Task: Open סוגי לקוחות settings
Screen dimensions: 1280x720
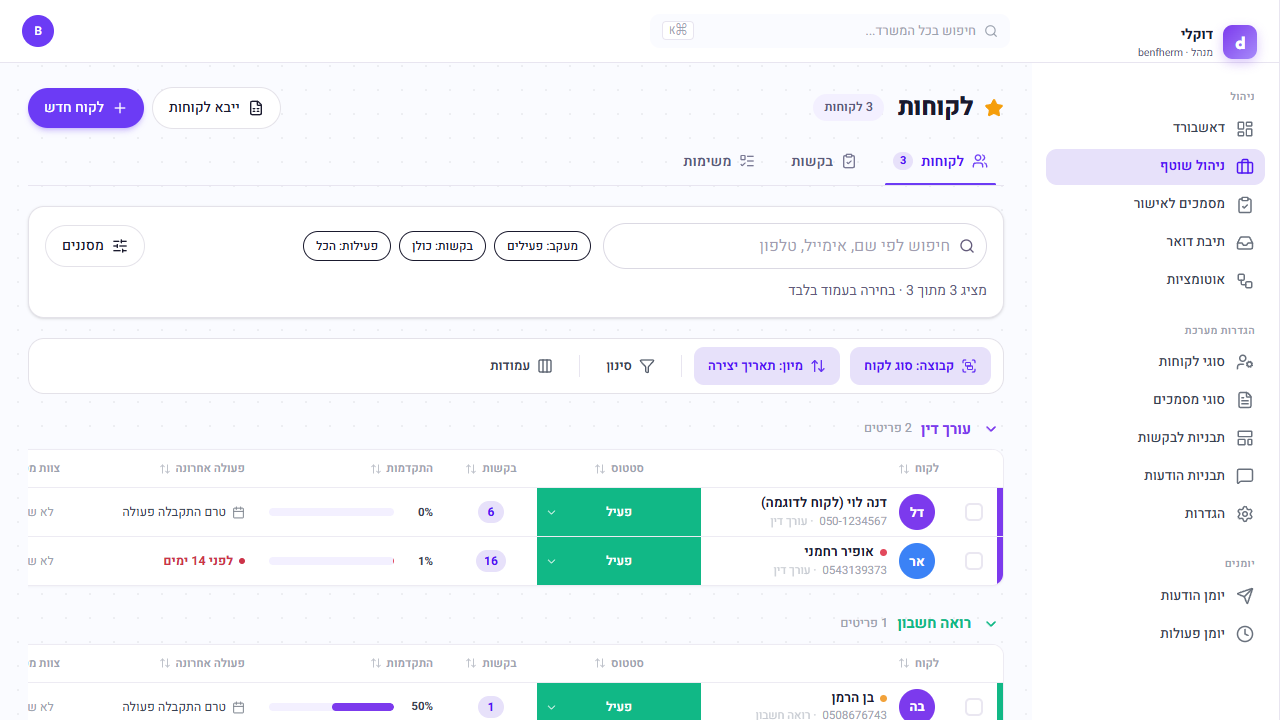Action: [x=1155, y=361]
